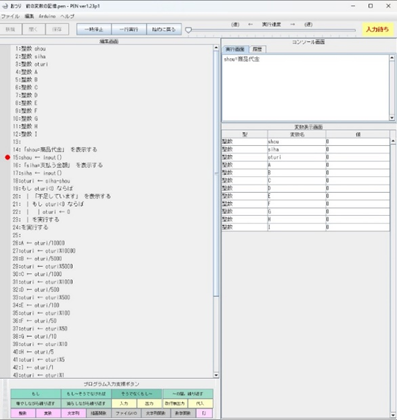Image resolution: width=397 pixels, height=420 pixels.
Task: Click the yellow 入力 helper button
Action: coord(124,403)
